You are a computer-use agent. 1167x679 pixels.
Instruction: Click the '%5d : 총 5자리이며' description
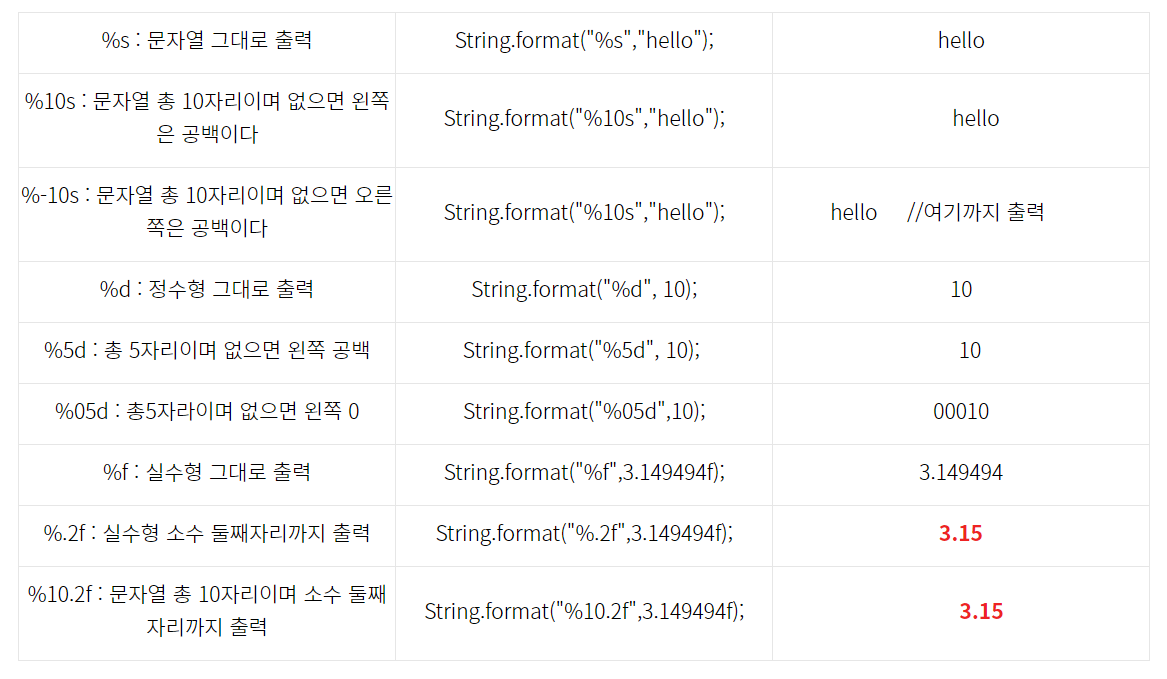(x=207, y=350)
